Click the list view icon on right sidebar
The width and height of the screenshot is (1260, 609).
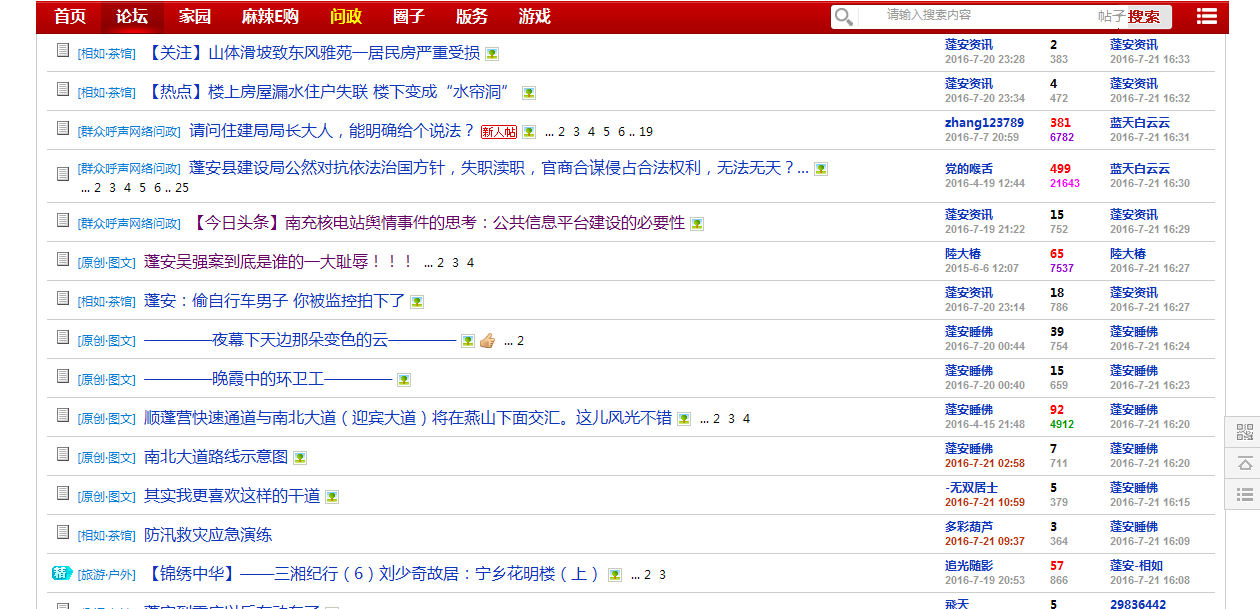click(1244, 494)
